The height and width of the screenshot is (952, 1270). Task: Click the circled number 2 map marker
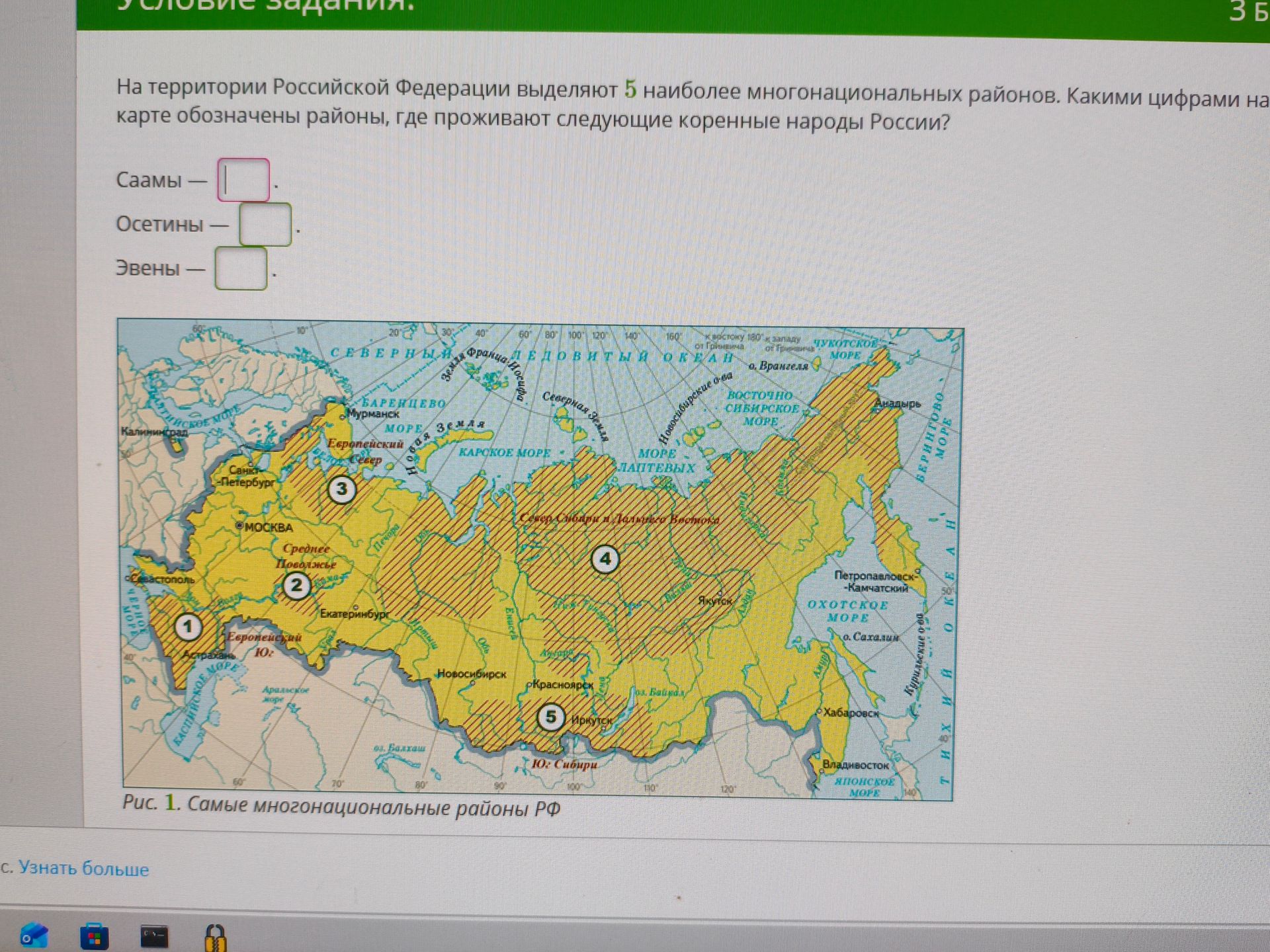[296, 585]
